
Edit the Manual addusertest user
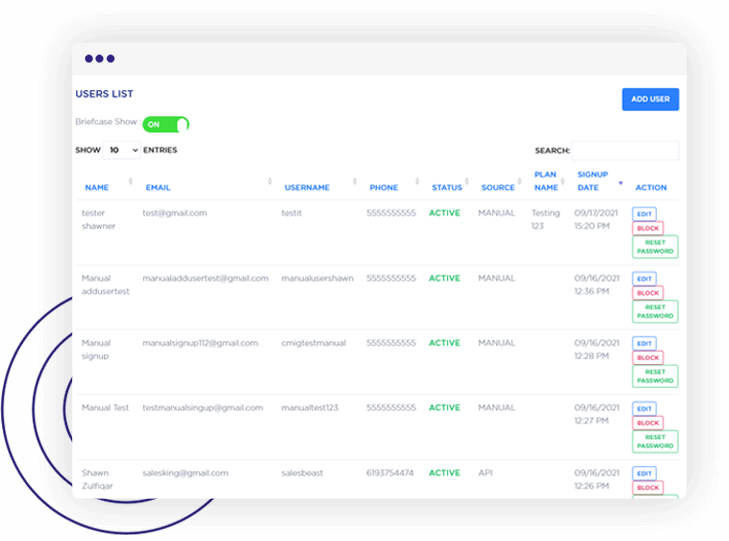pyautogui.click(x=644, y=279)
